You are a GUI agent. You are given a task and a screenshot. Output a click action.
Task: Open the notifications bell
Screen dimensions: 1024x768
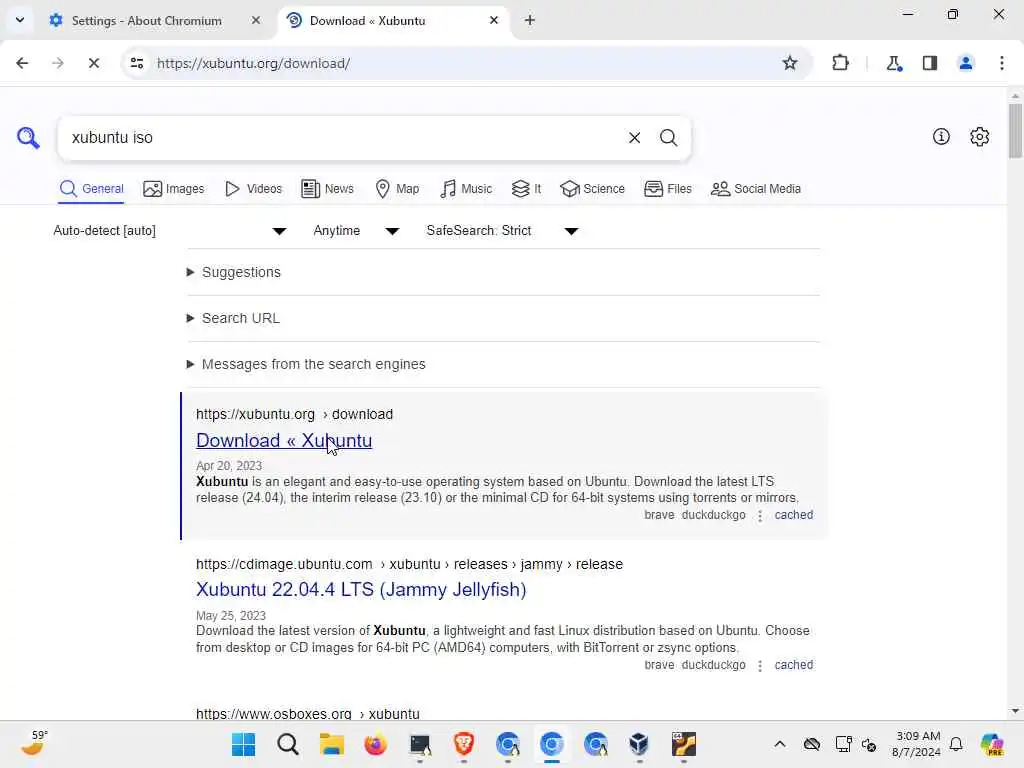[x=956, y=744]
